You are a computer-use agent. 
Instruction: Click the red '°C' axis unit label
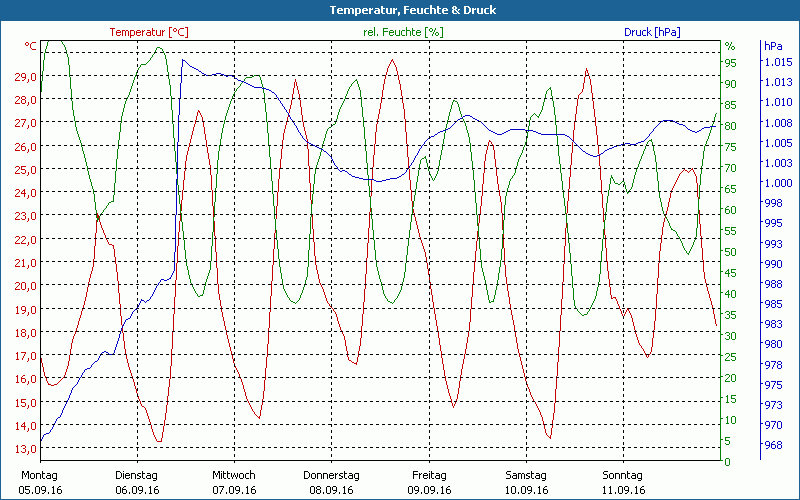click(31, 46)
